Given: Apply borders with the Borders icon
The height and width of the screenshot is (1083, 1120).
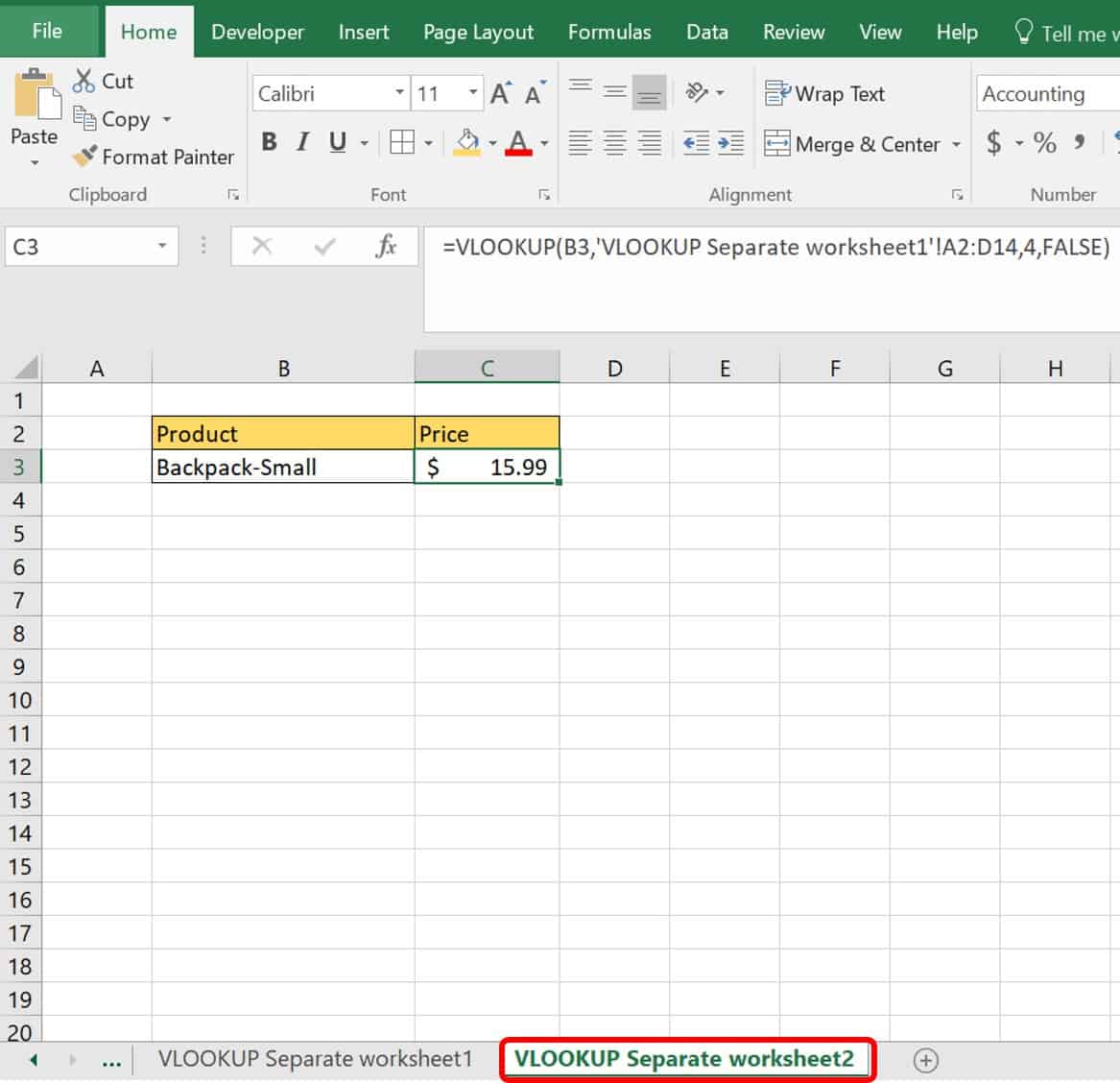Looking at the screenshot, I should tap(401, 142).
